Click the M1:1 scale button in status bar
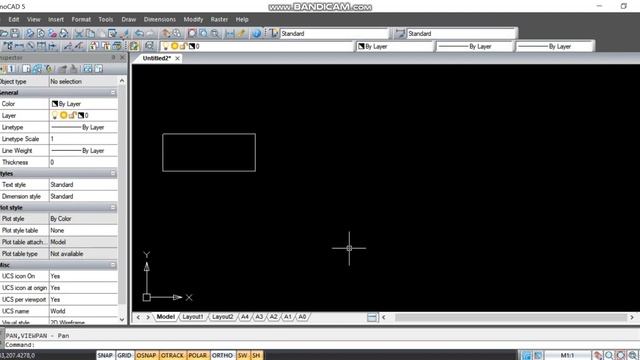 (567, 356)
